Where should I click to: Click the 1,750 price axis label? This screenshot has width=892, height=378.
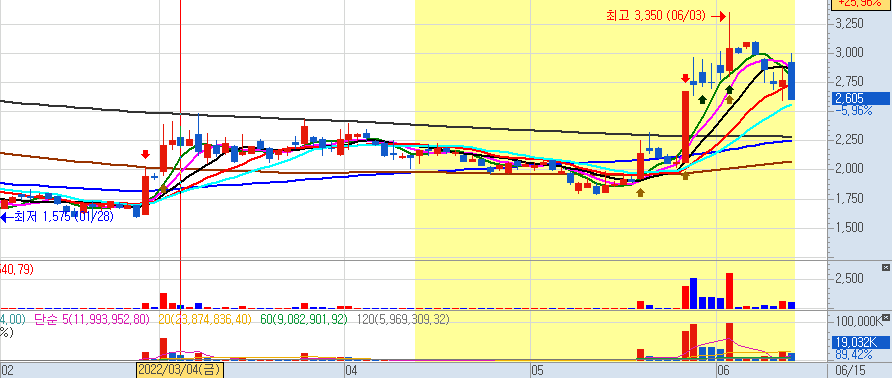pos(848,198)
